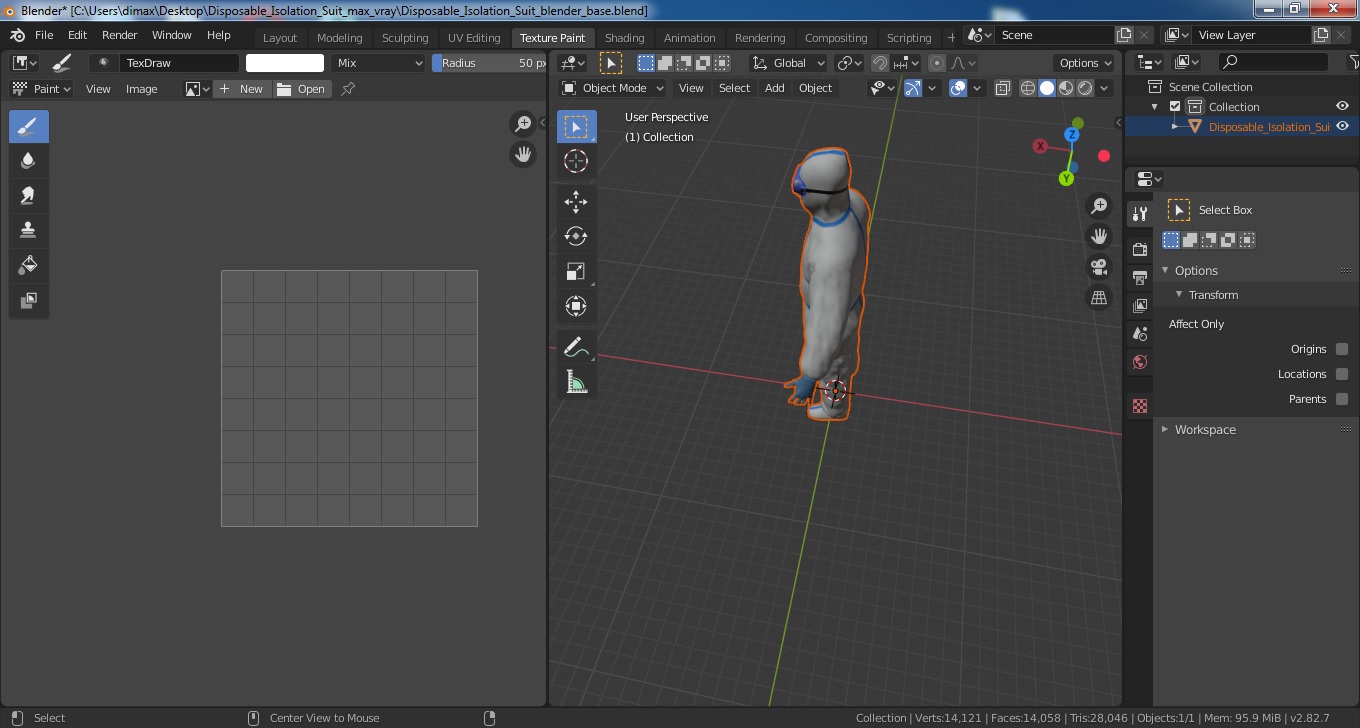The height and width of the screenshot is (728, 1360).
Task: Open the Global transform orientation dropdown
Action: 789,63
